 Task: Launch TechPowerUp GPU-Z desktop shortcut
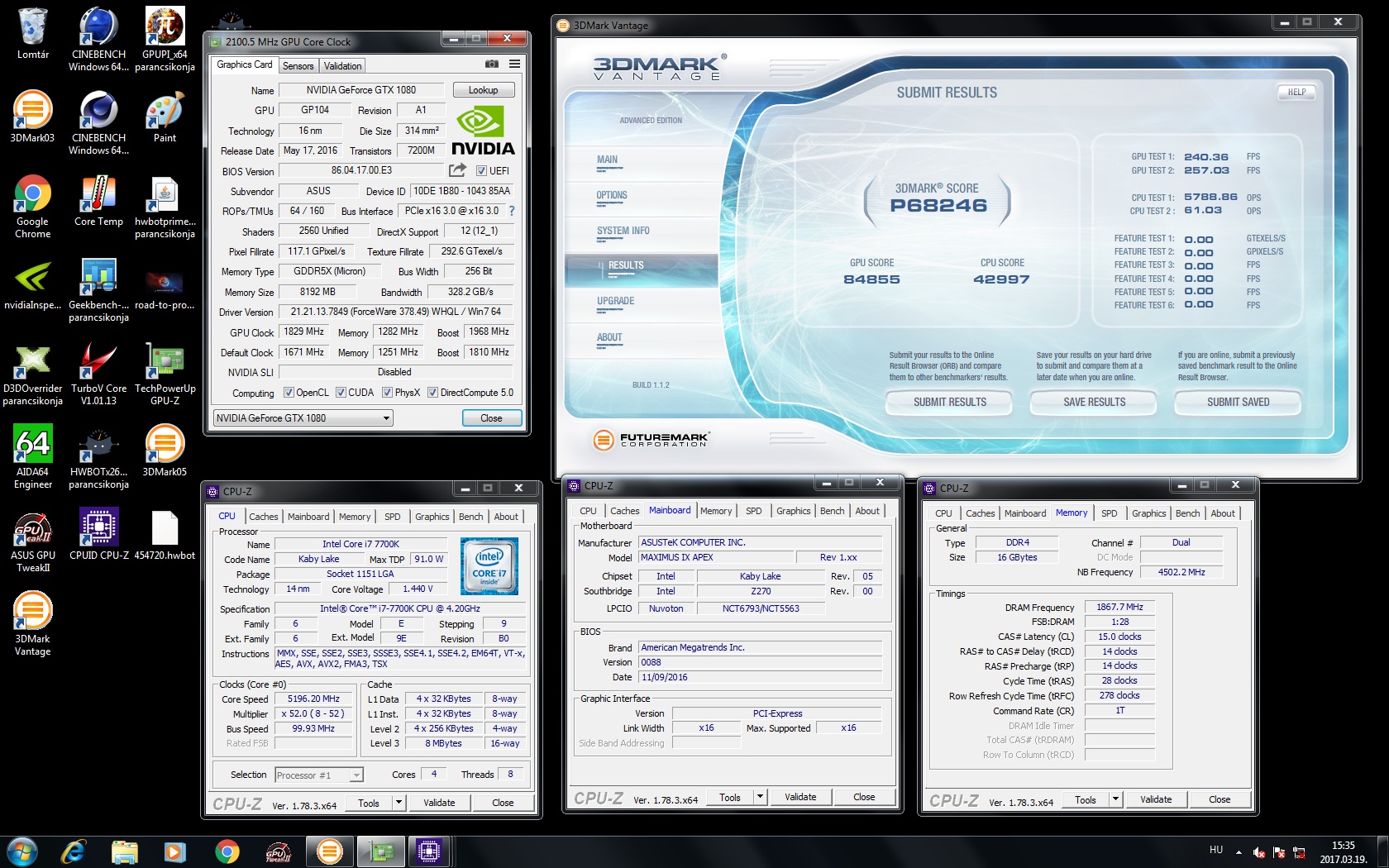[165, 374]
